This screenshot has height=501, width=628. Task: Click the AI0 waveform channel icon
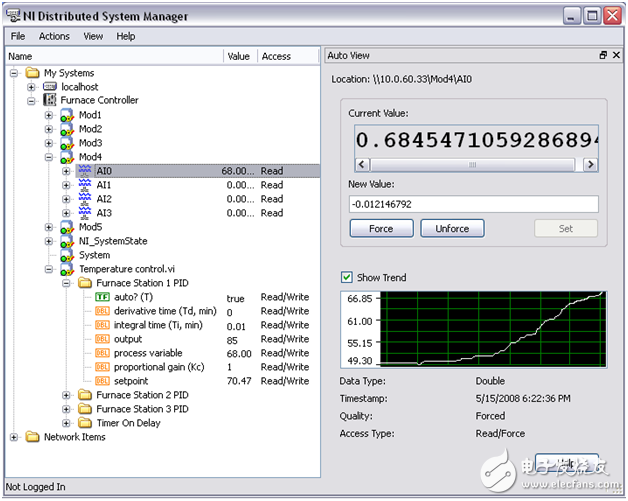pyautogui.click(x=84, y=171)
